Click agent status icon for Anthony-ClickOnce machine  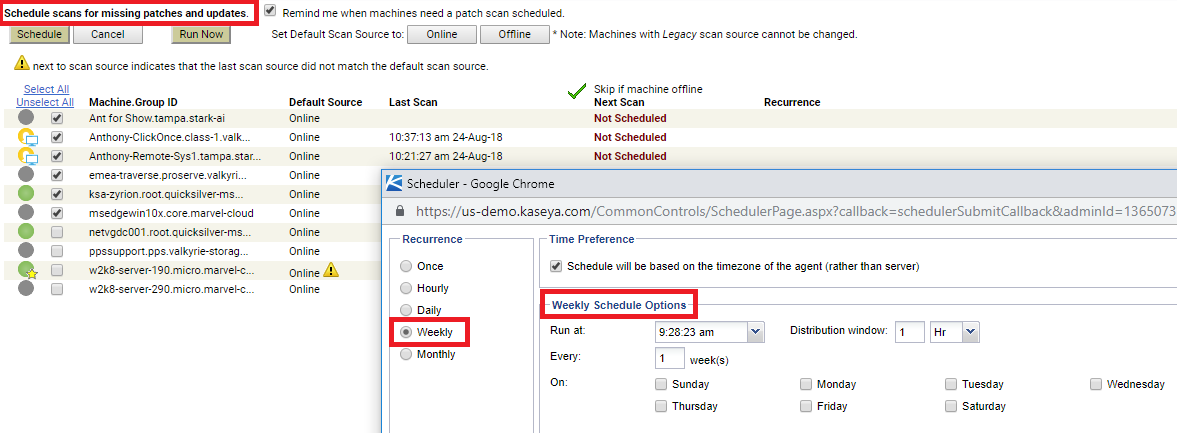pyautogui.click(x=27, y=137)
